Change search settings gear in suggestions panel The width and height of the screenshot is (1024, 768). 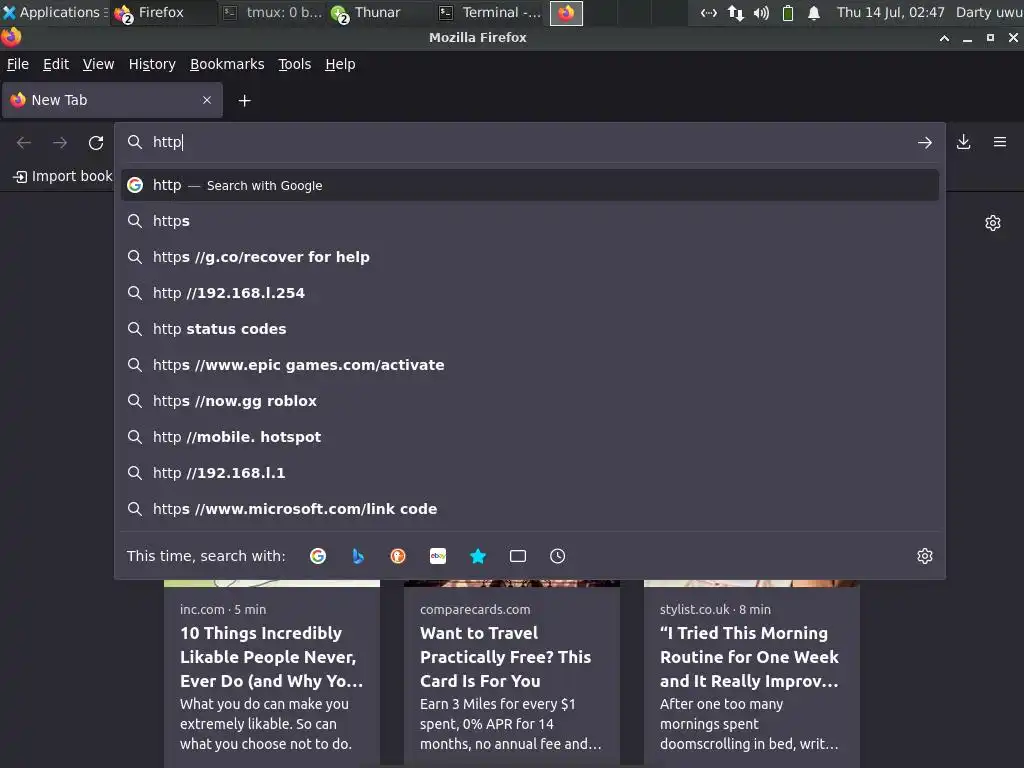(925, 556)
